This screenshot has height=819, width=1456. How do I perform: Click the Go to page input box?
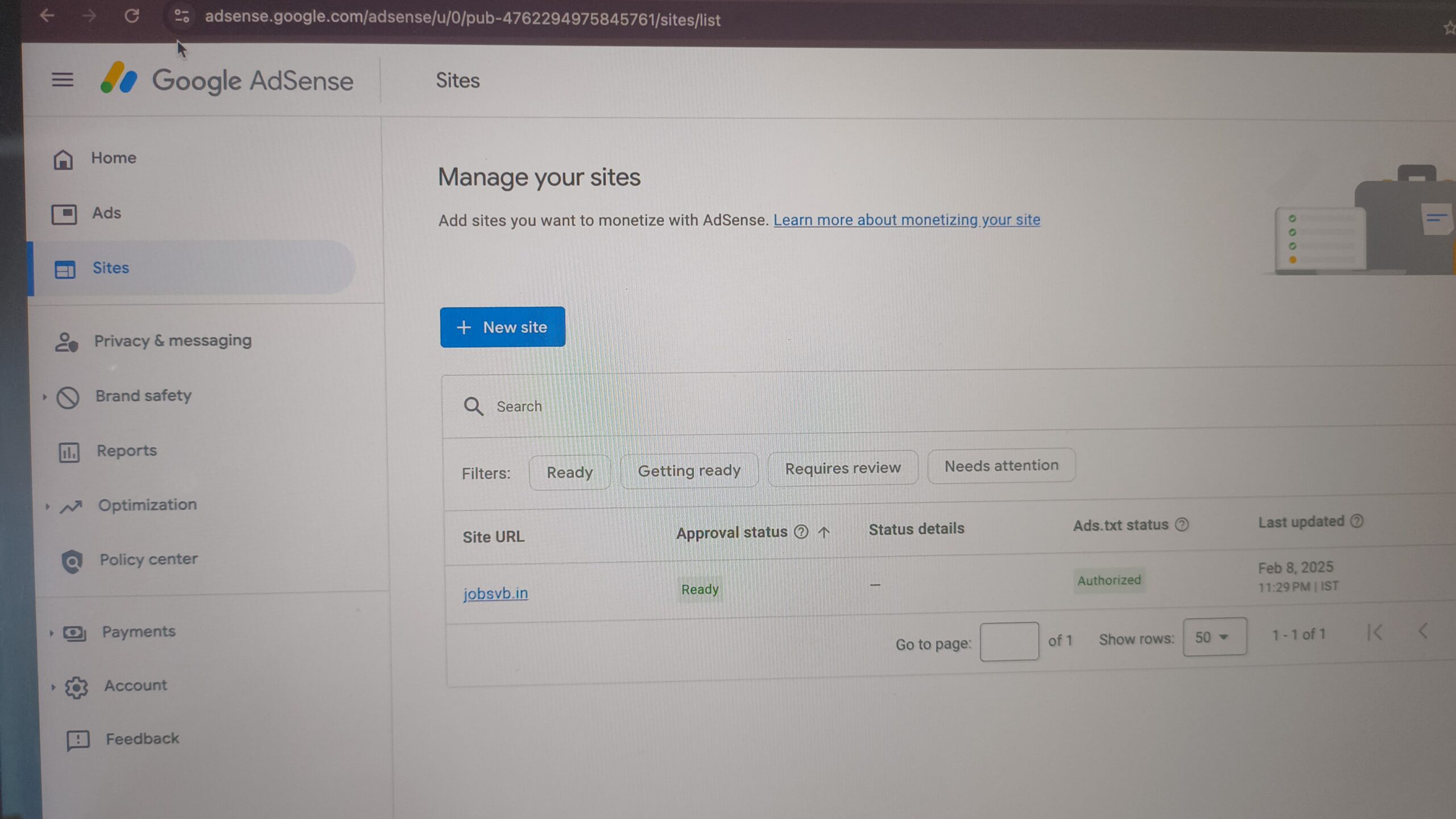(1009, 642)
